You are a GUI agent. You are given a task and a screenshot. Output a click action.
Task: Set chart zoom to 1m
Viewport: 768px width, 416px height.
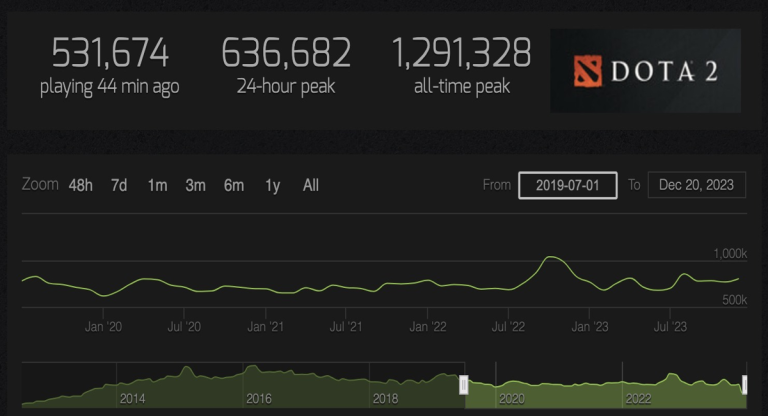click(157, 185)
